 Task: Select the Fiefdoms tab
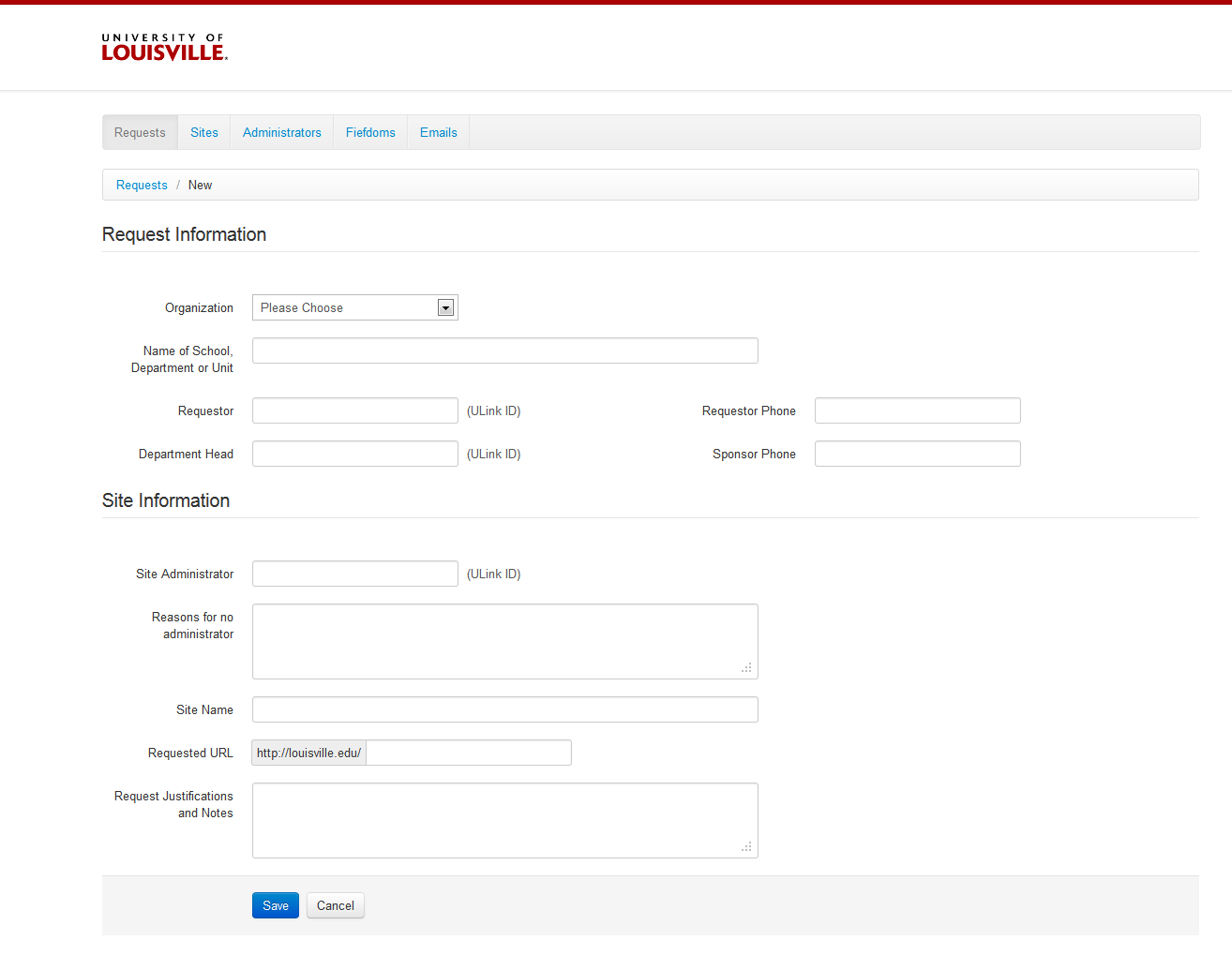[370, 132]
